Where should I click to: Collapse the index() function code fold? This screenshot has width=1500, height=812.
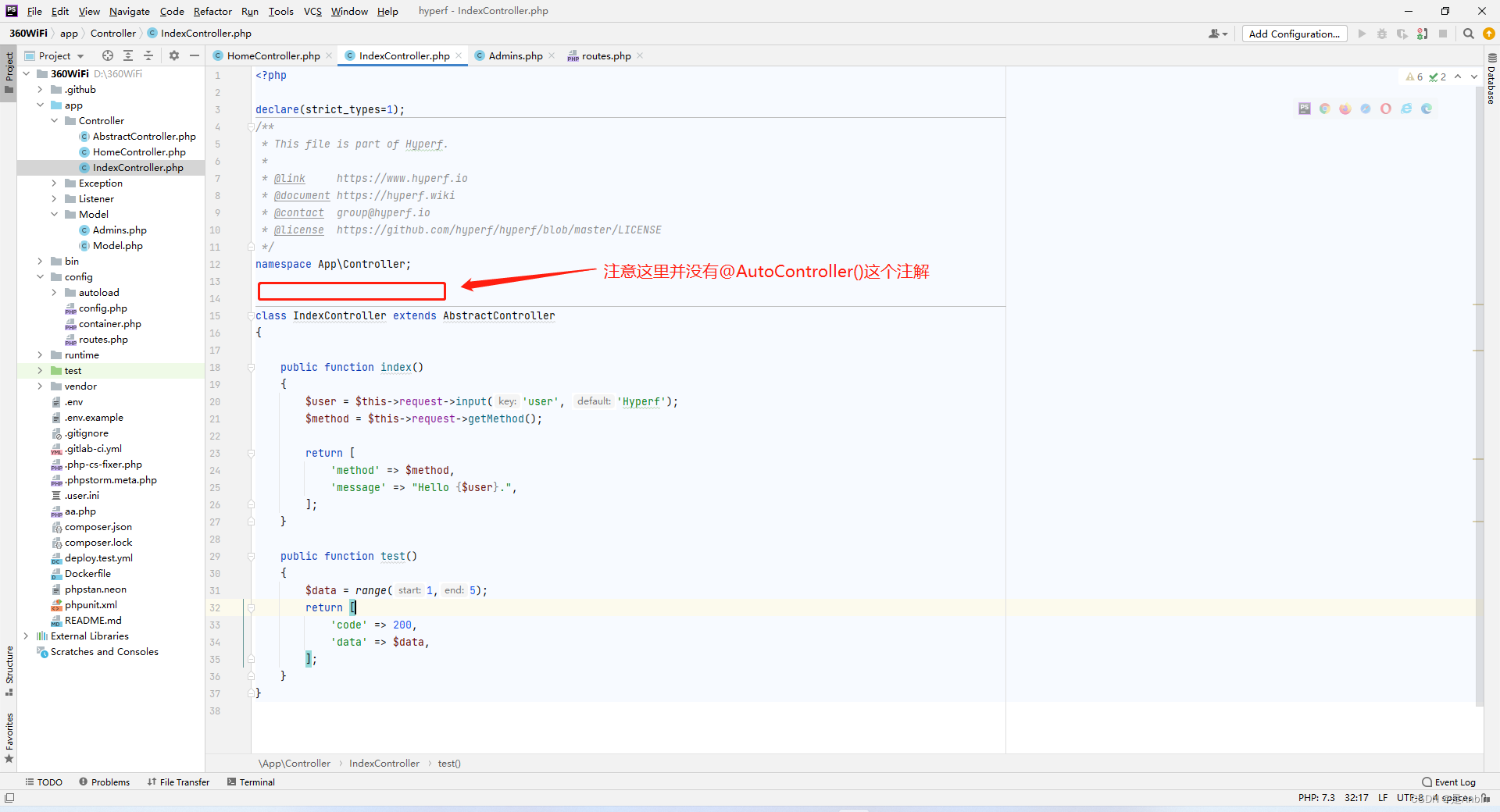coord(251,365)
